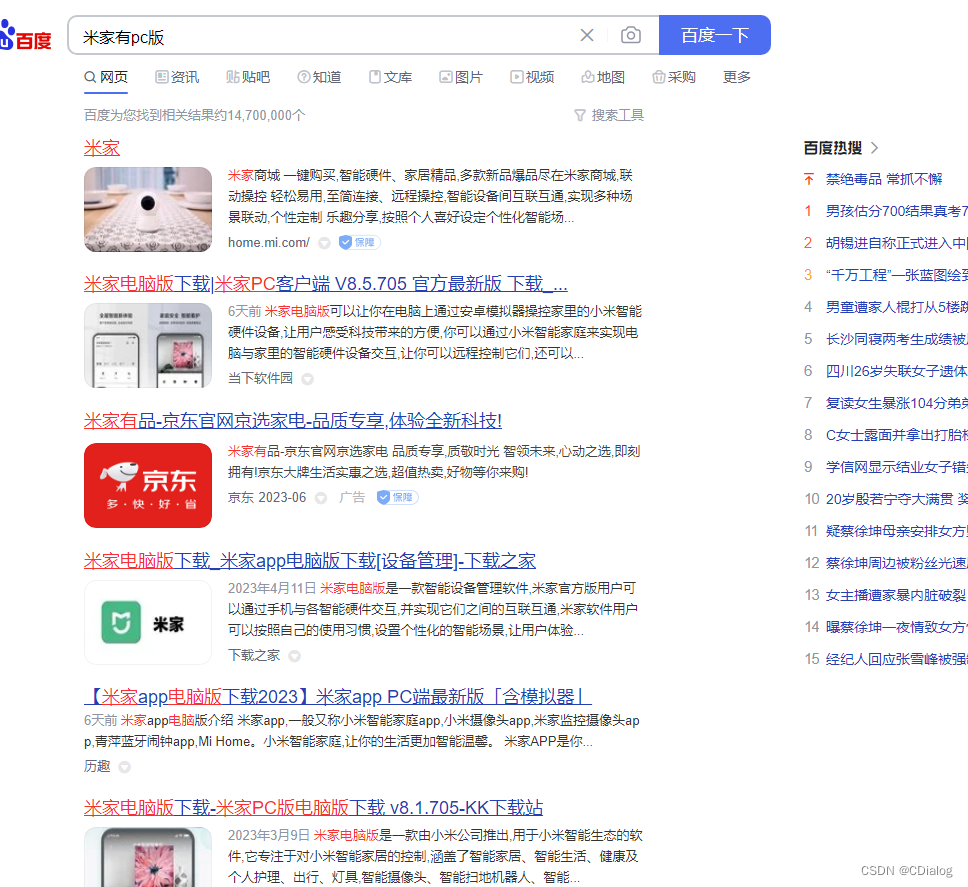
Task: Click the 历趣 source text
Action: [98, 767]
